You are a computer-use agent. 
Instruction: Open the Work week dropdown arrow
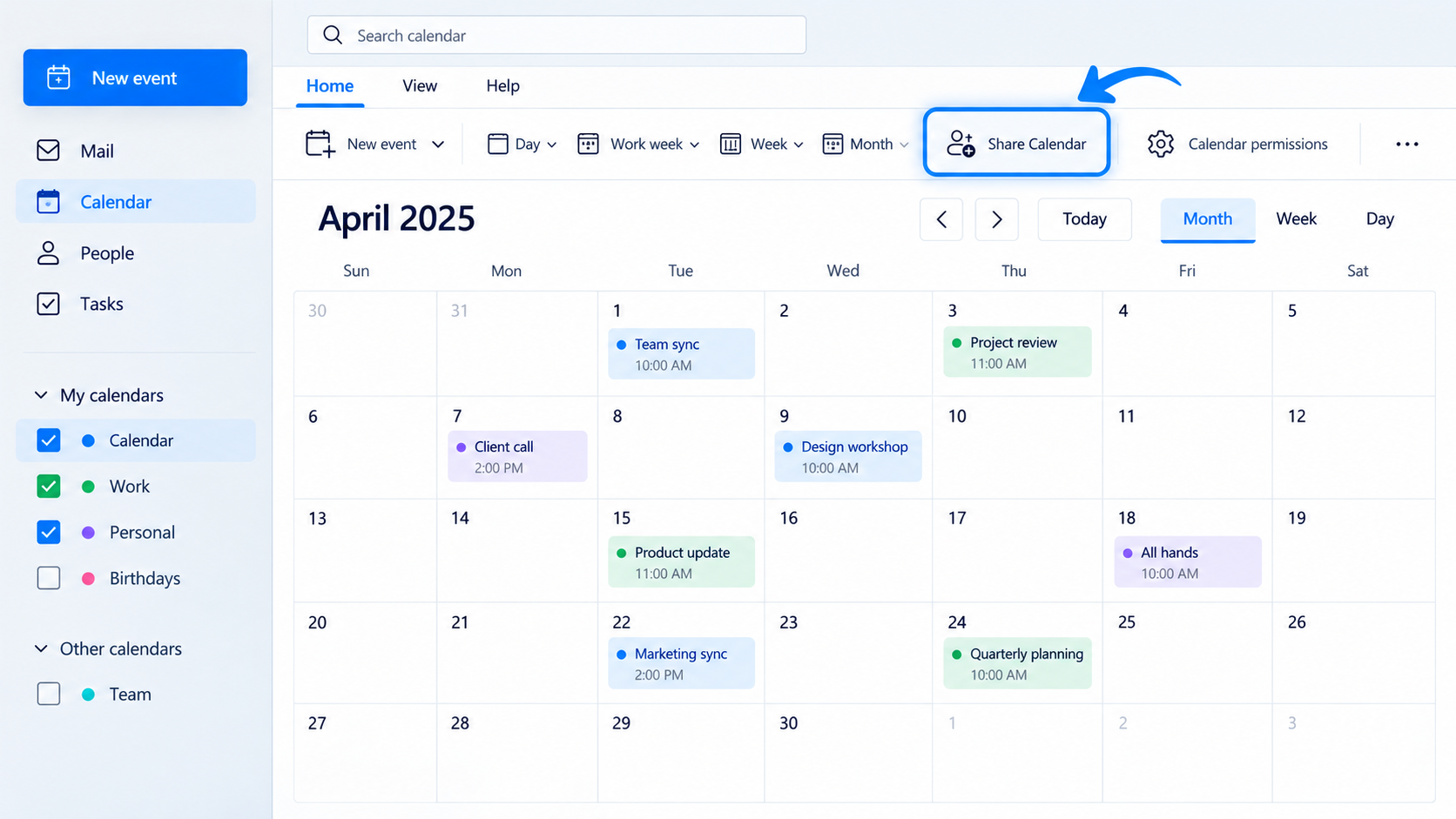point(695,144)
